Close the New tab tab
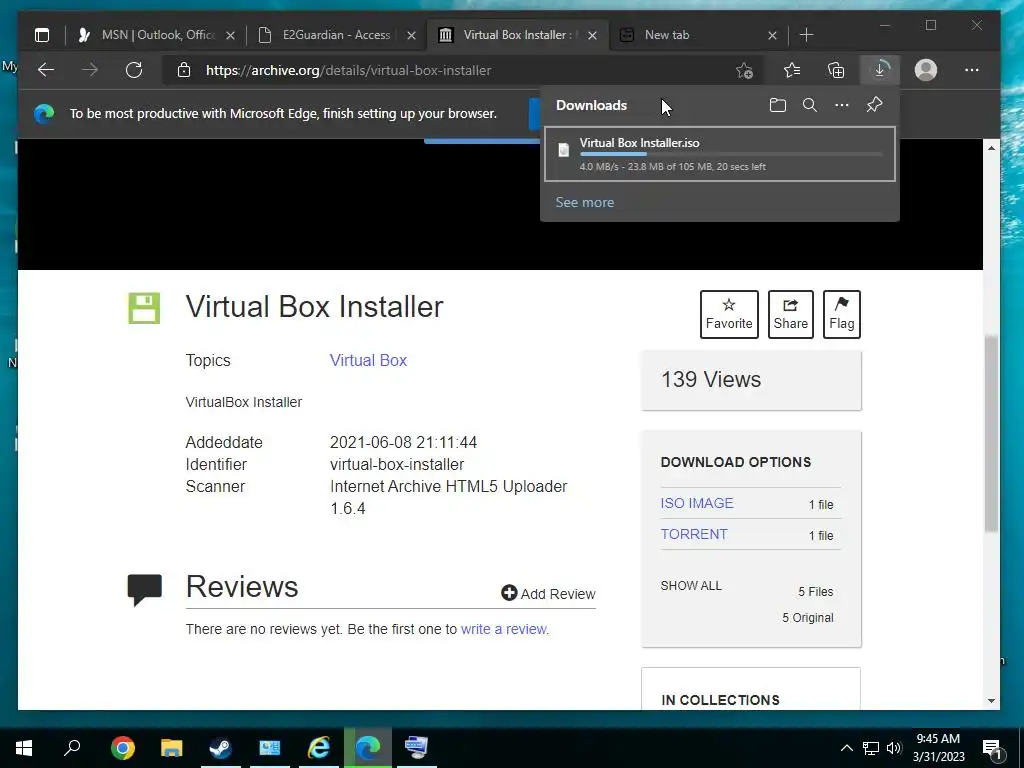Viewport: 1024px width, 768px height. [x=772, y=35]
